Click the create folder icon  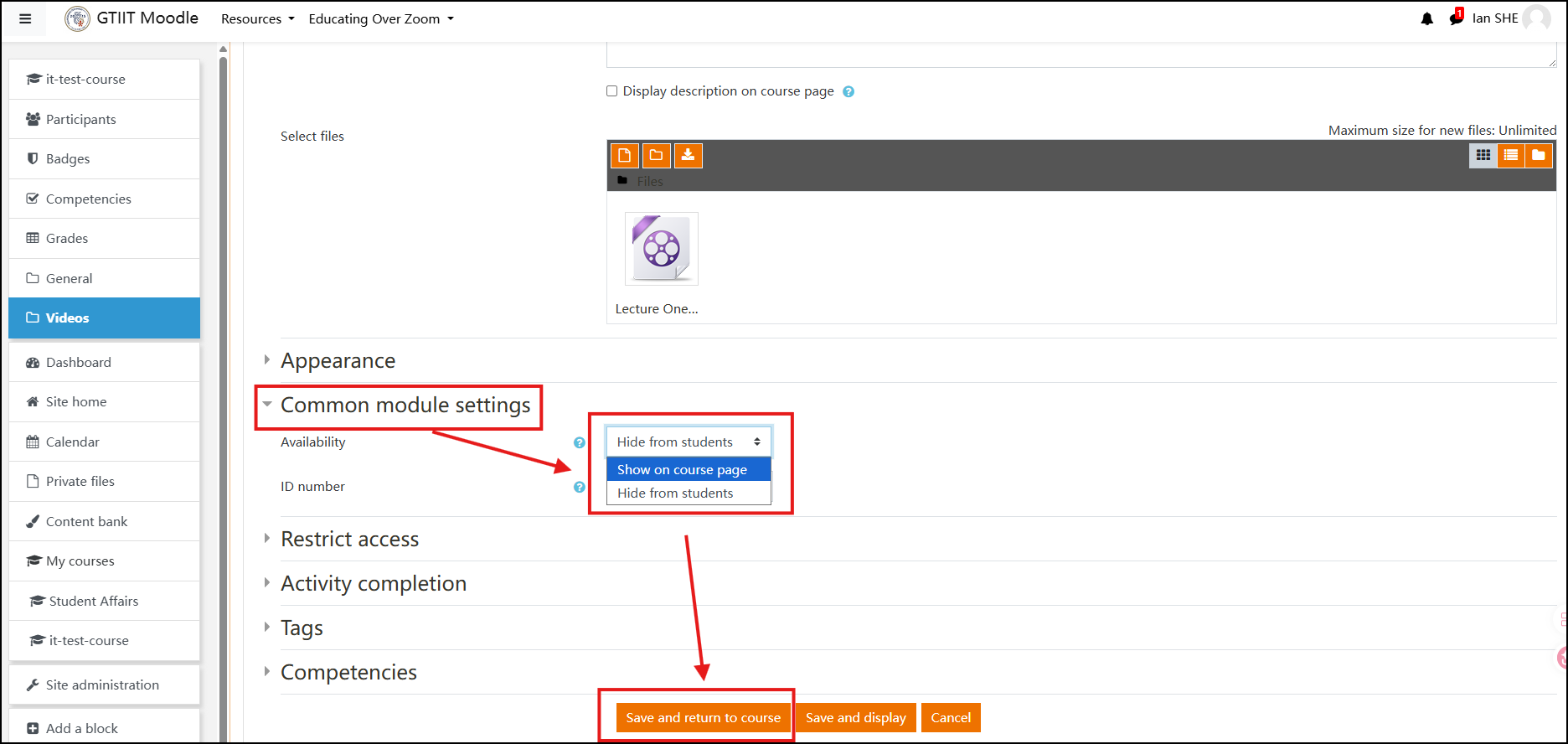656,155
